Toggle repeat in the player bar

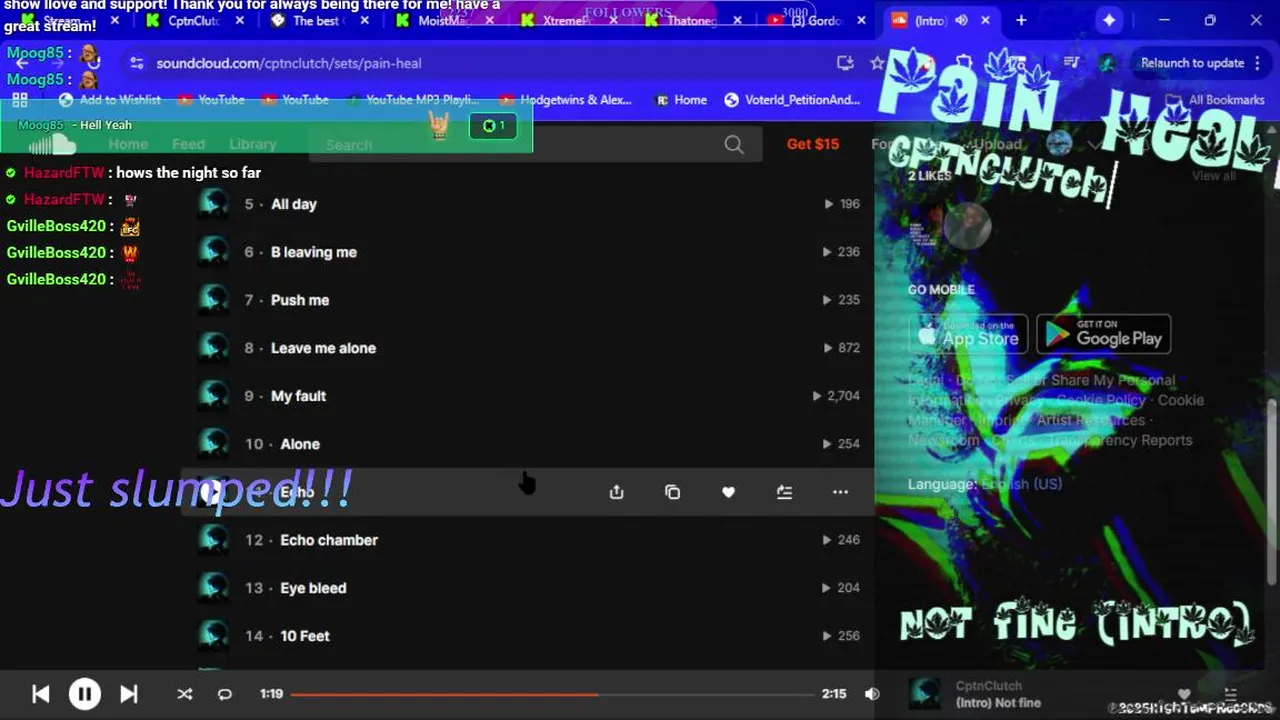point(225,694)
